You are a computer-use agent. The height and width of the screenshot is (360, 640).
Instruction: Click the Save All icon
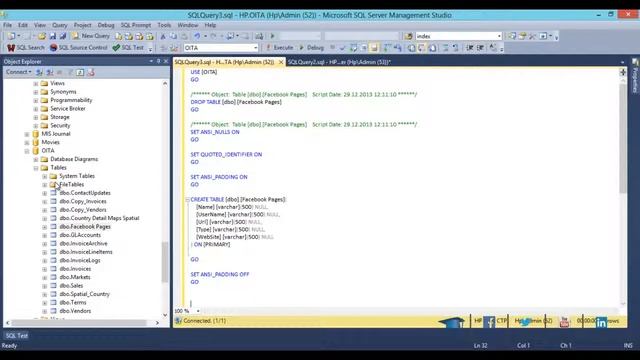coord(63,36)
